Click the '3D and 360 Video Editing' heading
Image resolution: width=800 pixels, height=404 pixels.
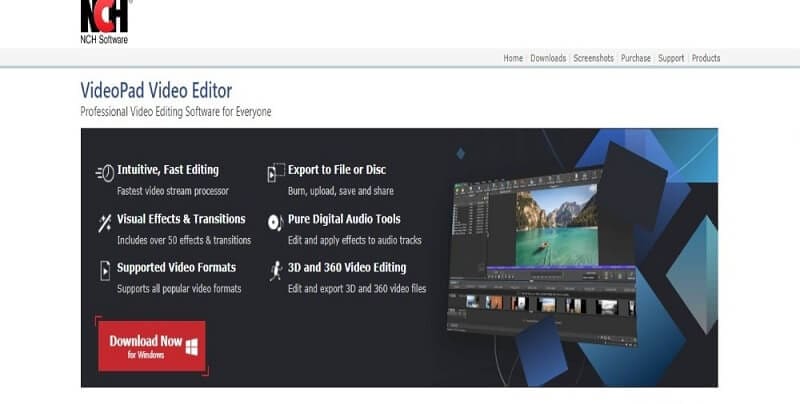347,267
